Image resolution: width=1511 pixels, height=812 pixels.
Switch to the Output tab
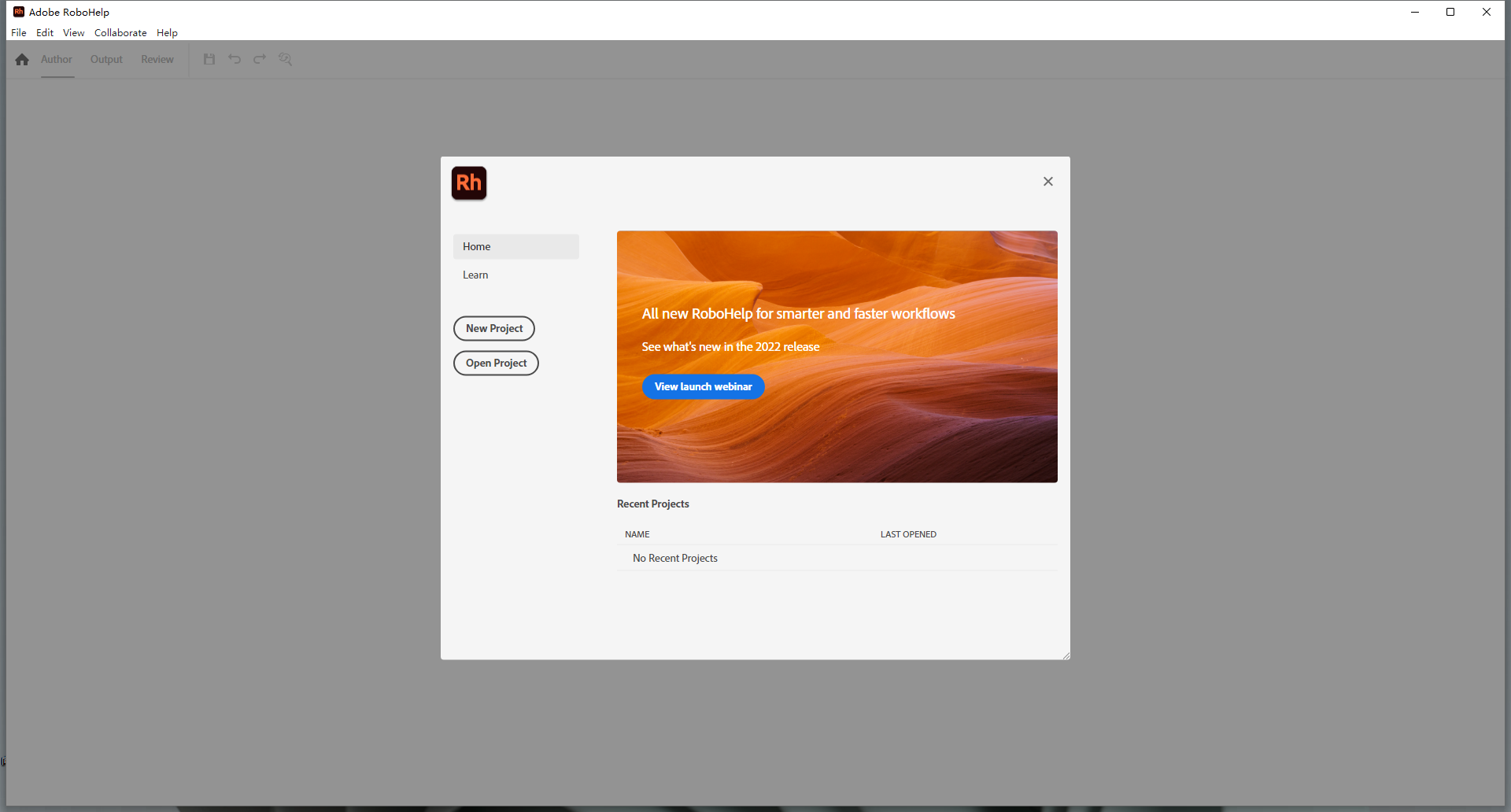coord(106,60)
